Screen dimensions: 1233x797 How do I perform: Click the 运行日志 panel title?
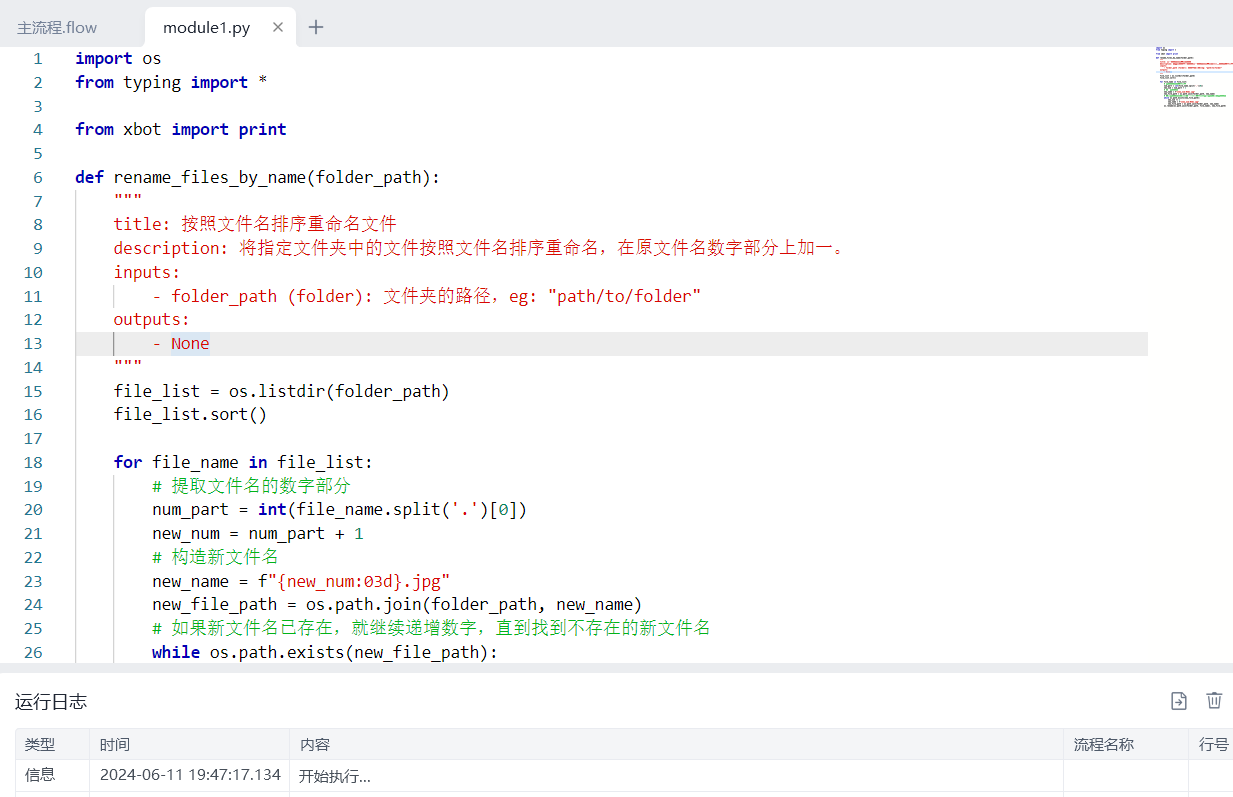click(x=51, y=702)
